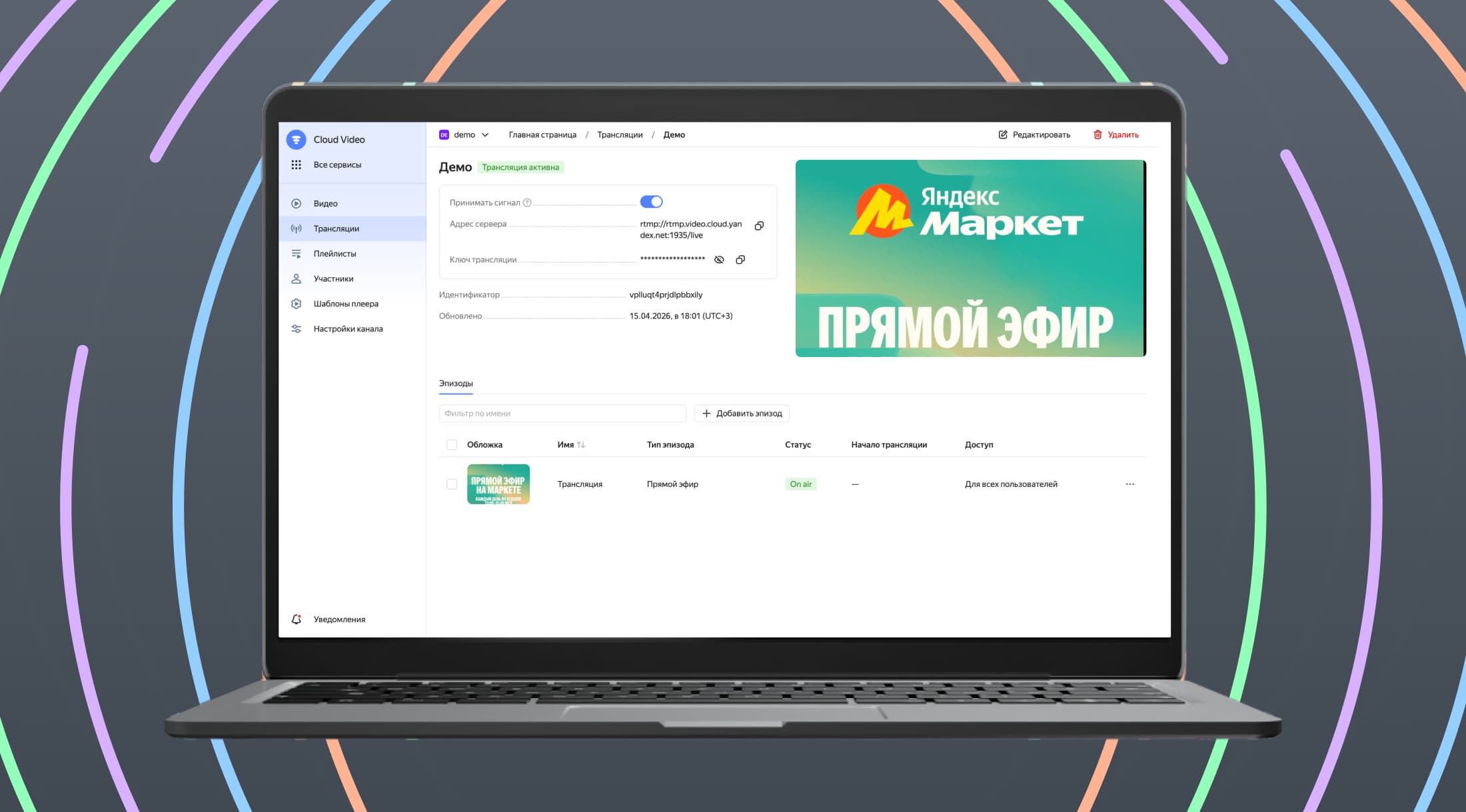Toggle the Принимать сигнал switch off
1466x812 pixels.
tap(651, 202)
